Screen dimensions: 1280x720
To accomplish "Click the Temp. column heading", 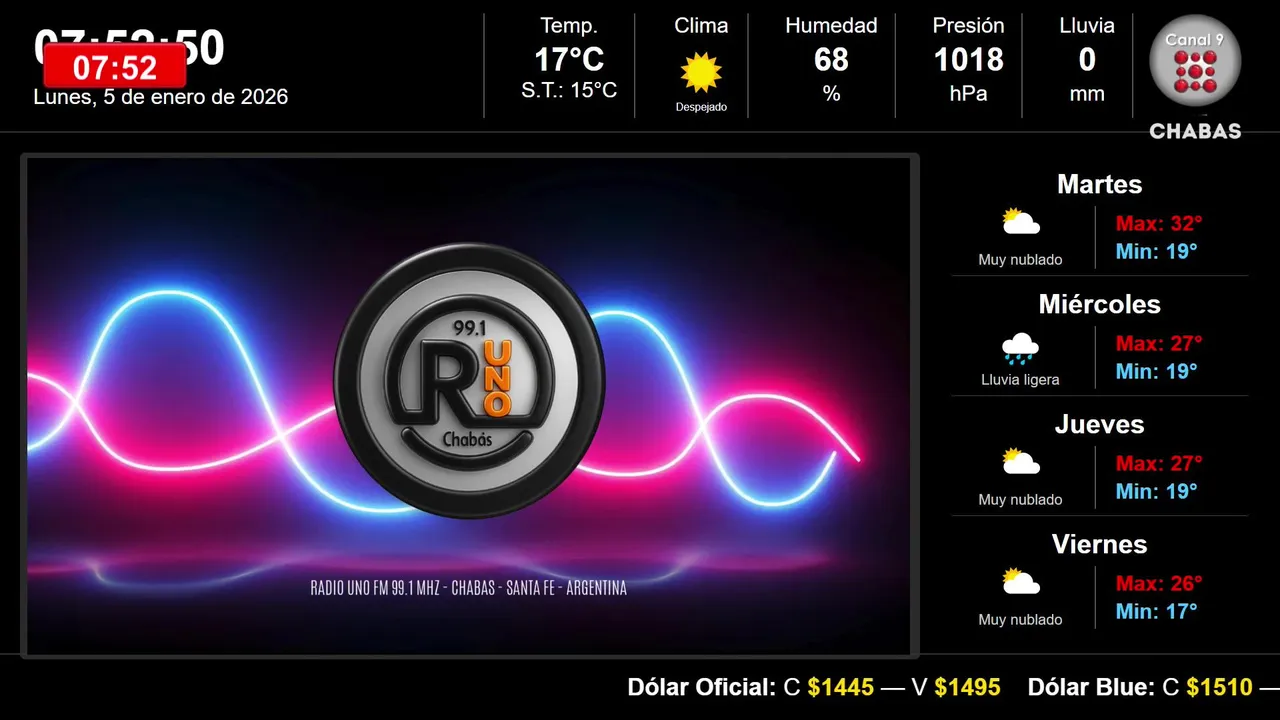I will 569,26.
